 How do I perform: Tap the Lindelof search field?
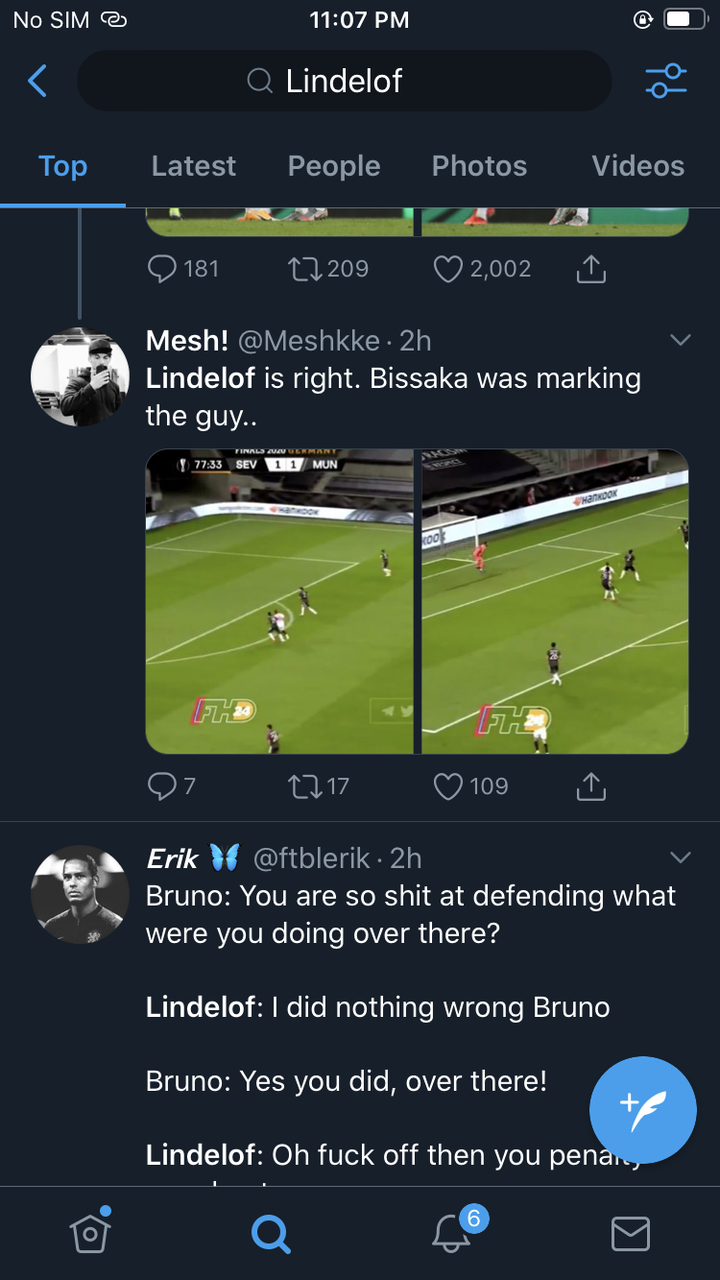[344, 81]
